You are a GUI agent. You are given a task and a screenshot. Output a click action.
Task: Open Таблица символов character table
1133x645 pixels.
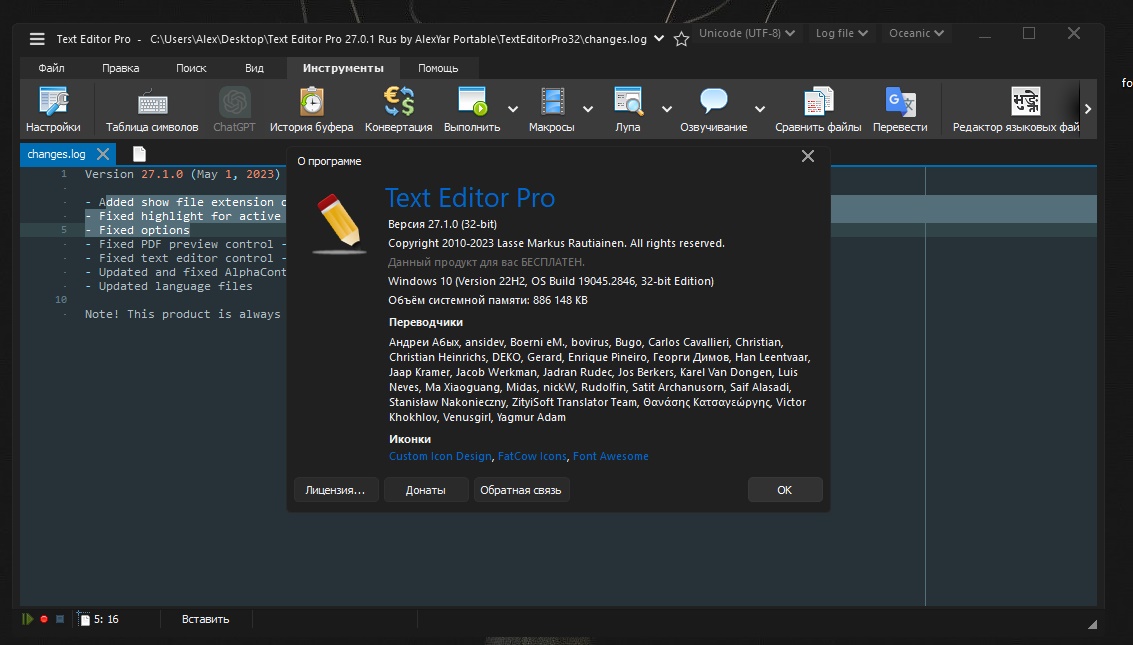[x=152, y=109]
